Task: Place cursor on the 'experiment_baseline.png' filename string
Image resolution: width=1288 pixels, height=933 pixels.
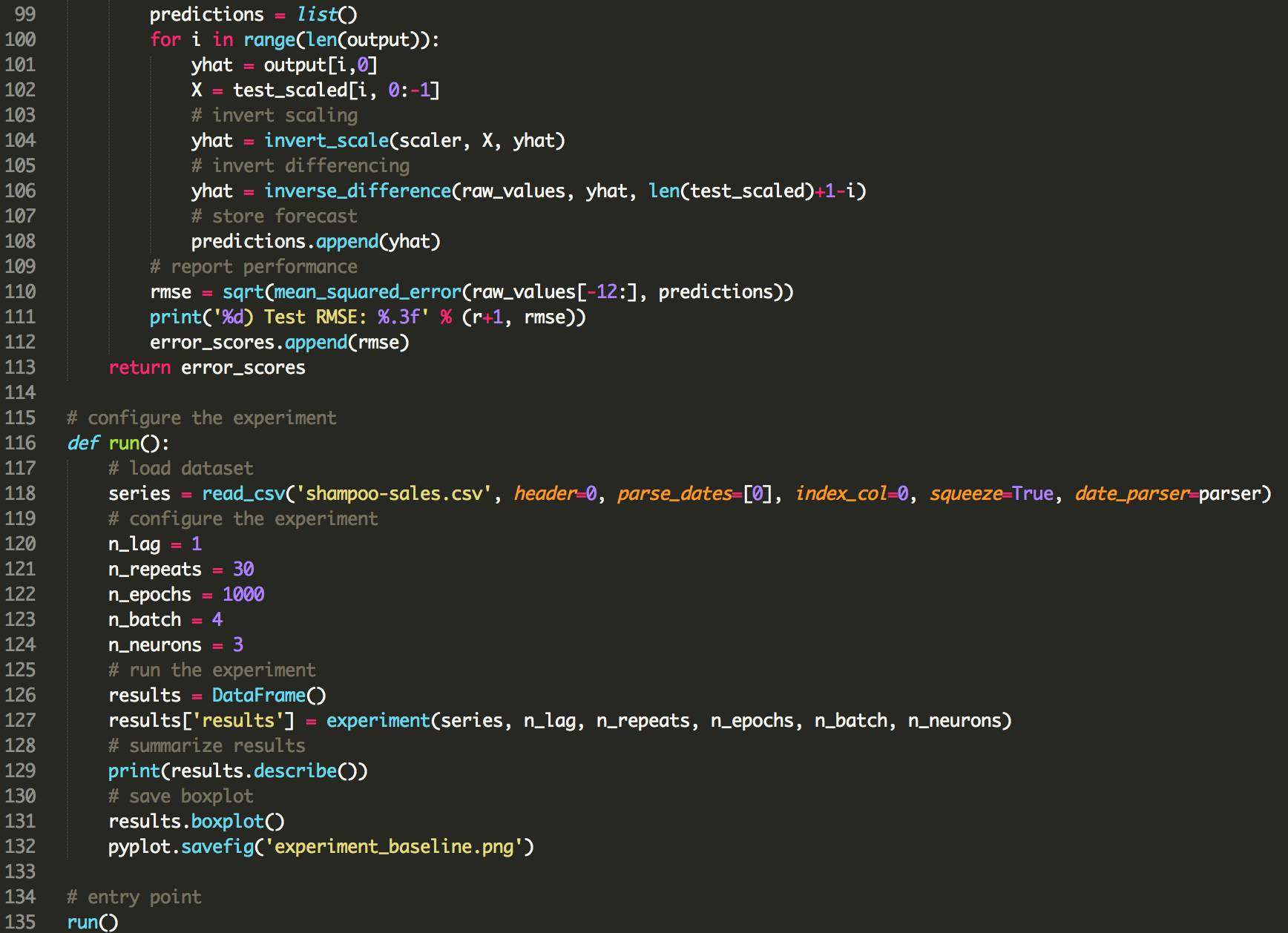Action: click(x=393, y=846)
